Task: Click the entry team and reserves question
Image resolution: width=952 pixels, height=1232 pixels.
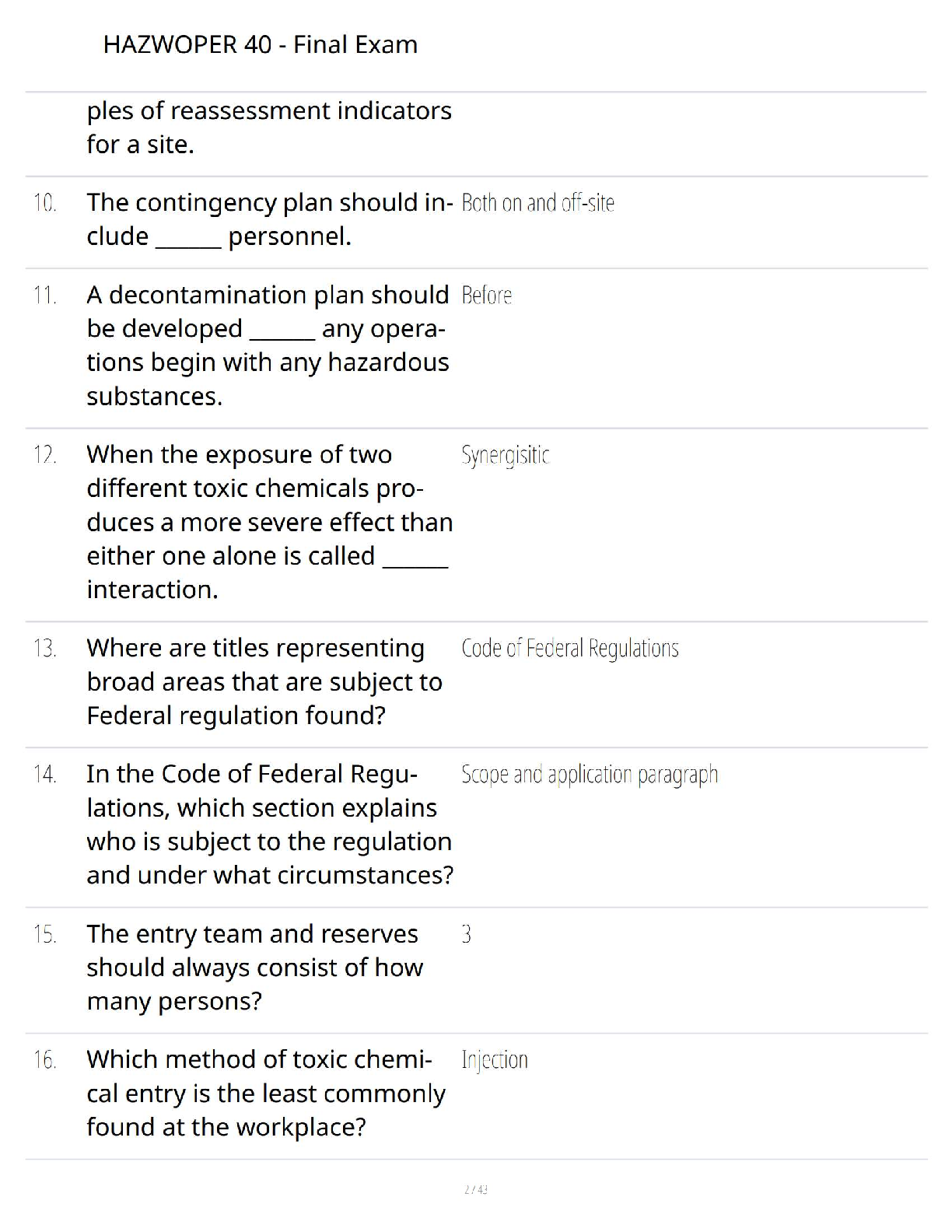Action: point(254,968)
